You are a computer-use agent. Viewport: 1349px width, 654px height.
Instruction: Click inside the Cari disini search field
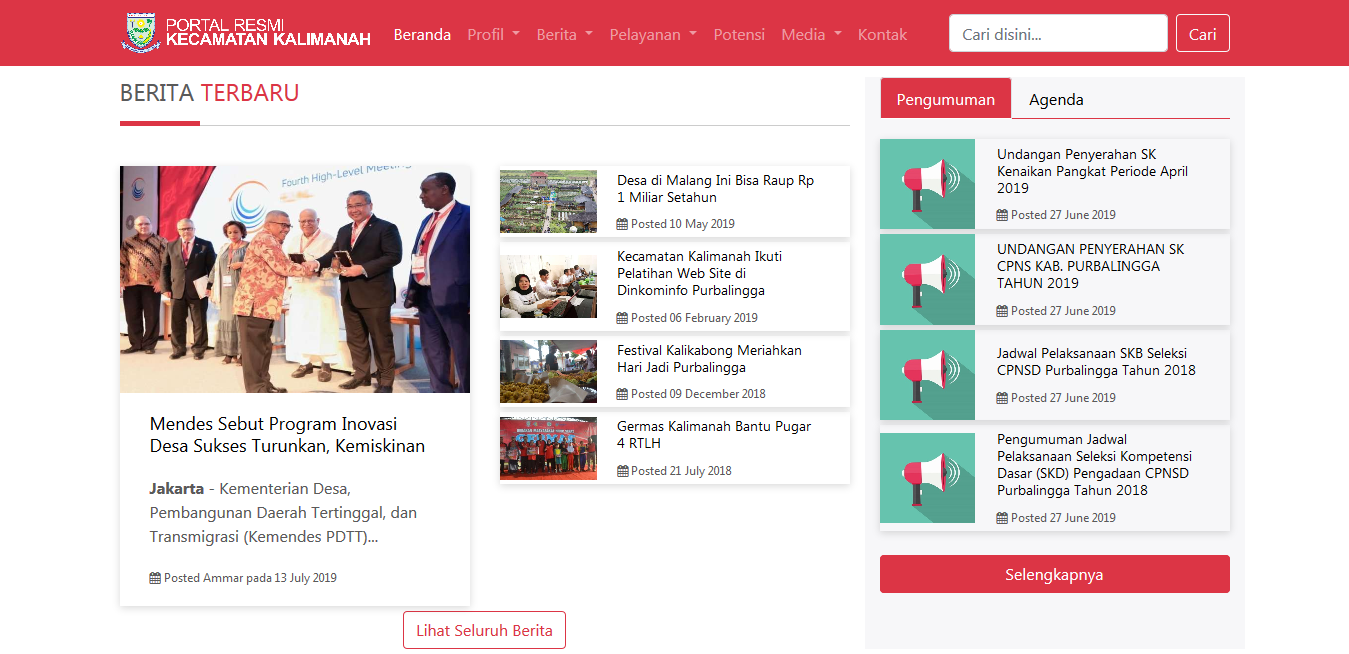[x=1057, y=33]
